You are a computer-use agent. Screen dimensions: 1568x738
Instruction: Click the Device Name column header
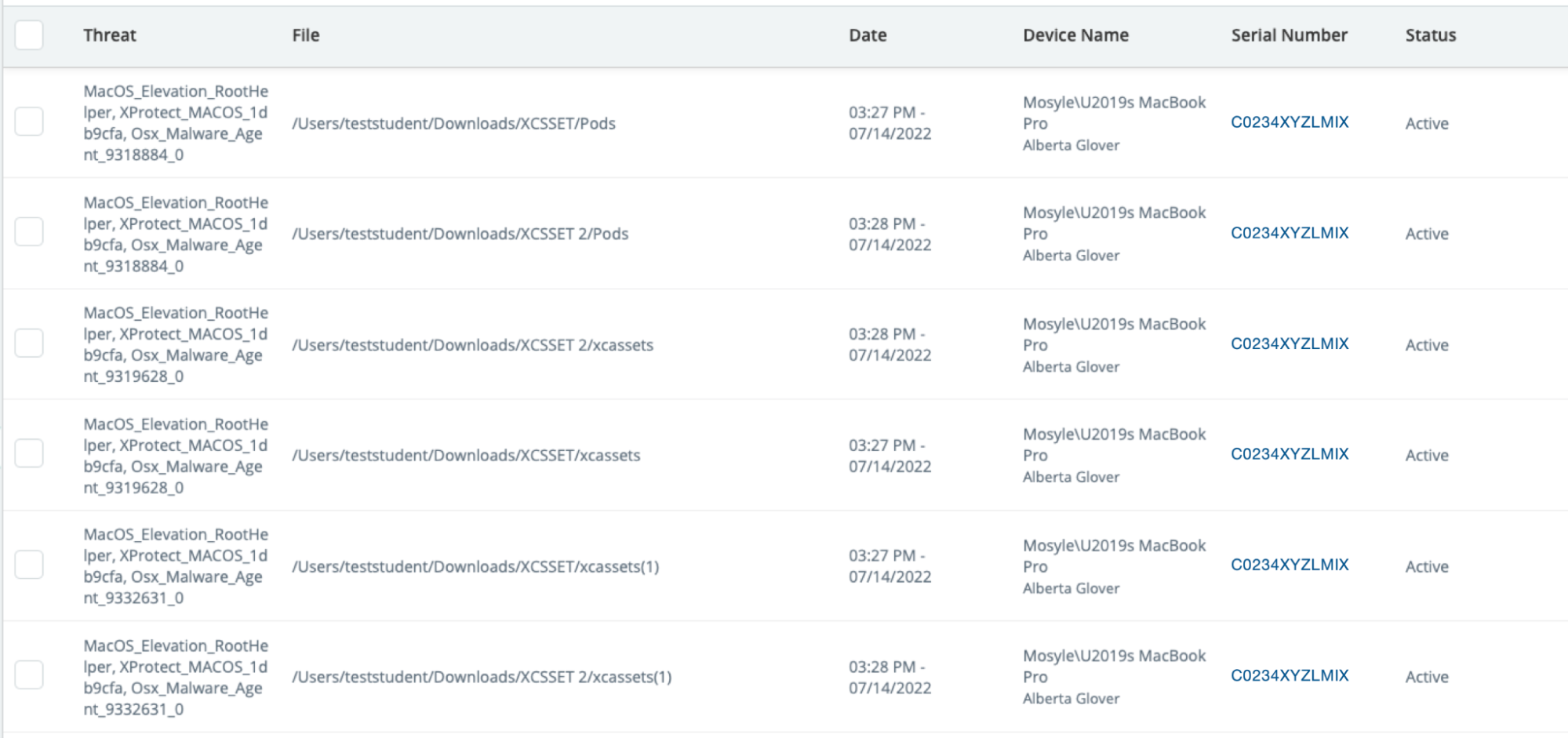click(x=1075, y=35)
